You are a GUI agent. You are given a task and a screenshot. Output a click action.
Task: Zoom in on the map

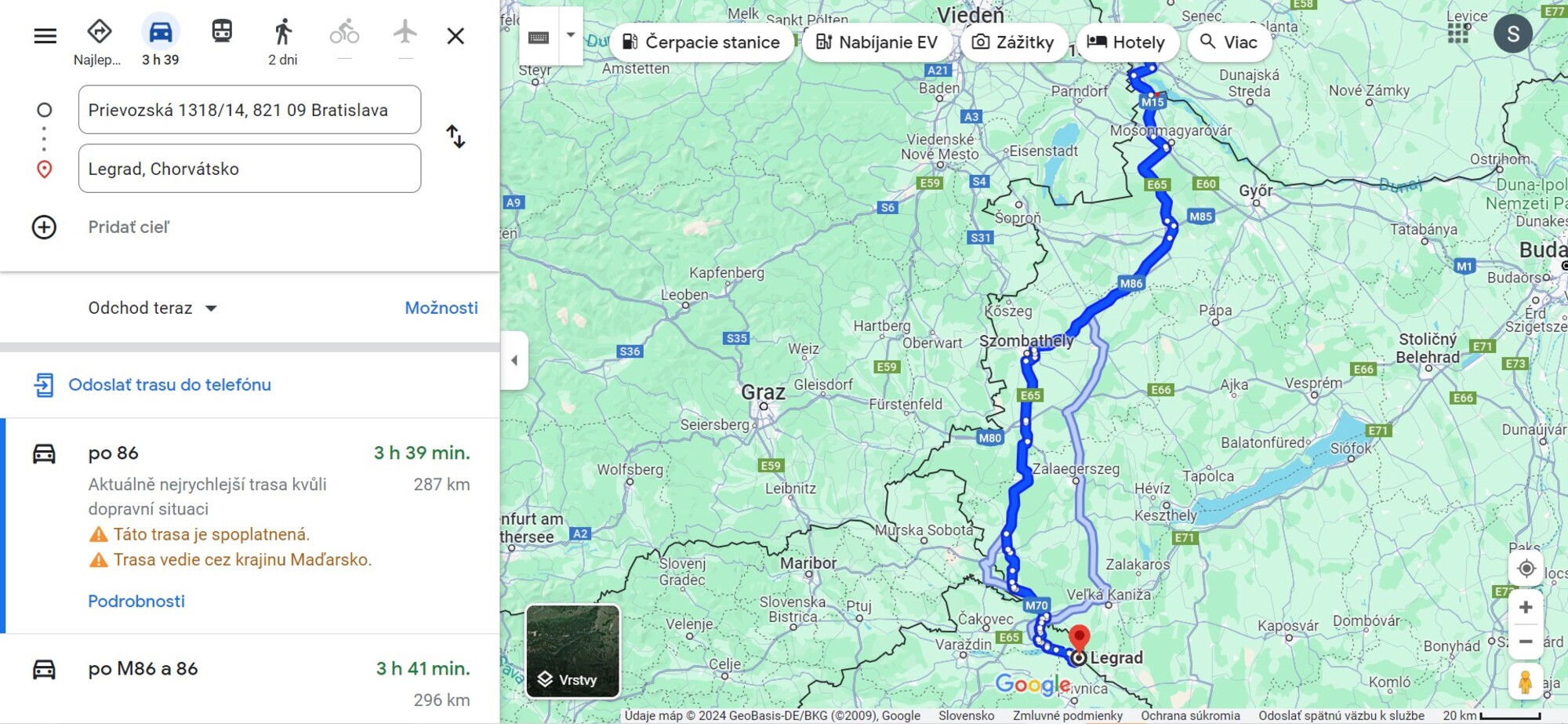click(1526, 607)
